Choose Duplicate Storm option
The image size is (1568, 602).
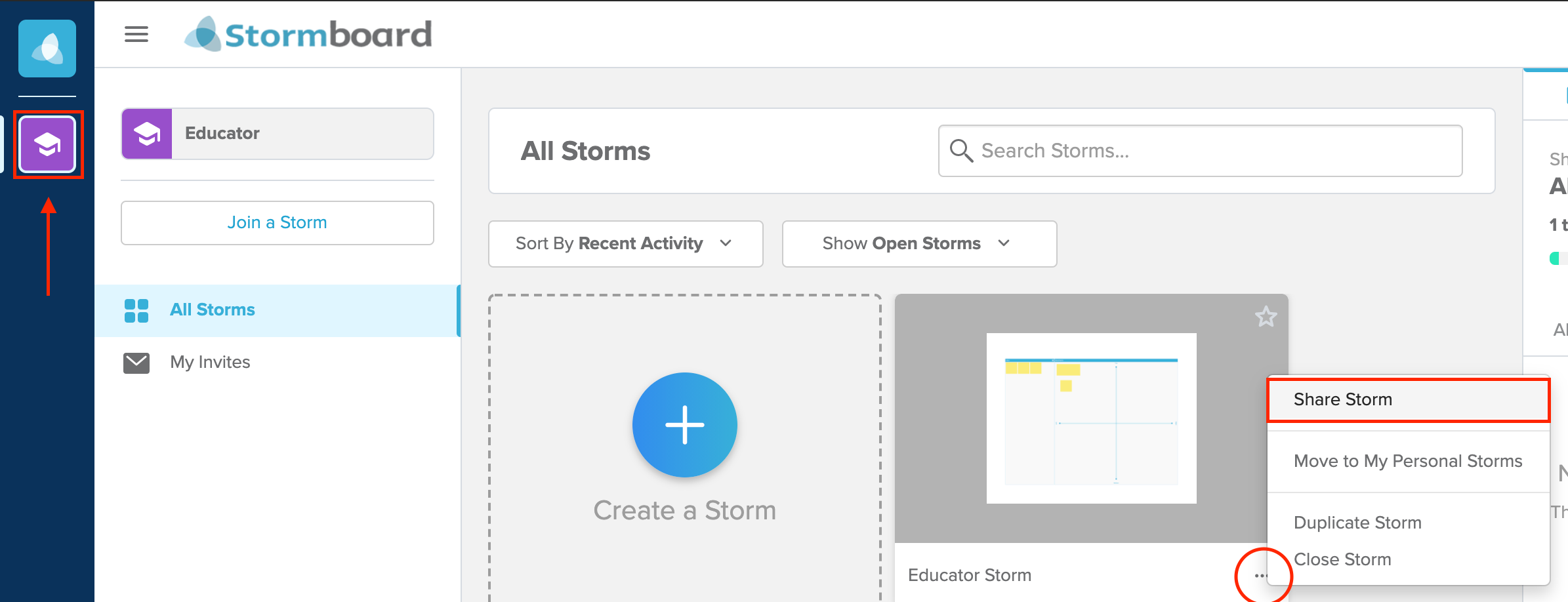click(1409, 523)
